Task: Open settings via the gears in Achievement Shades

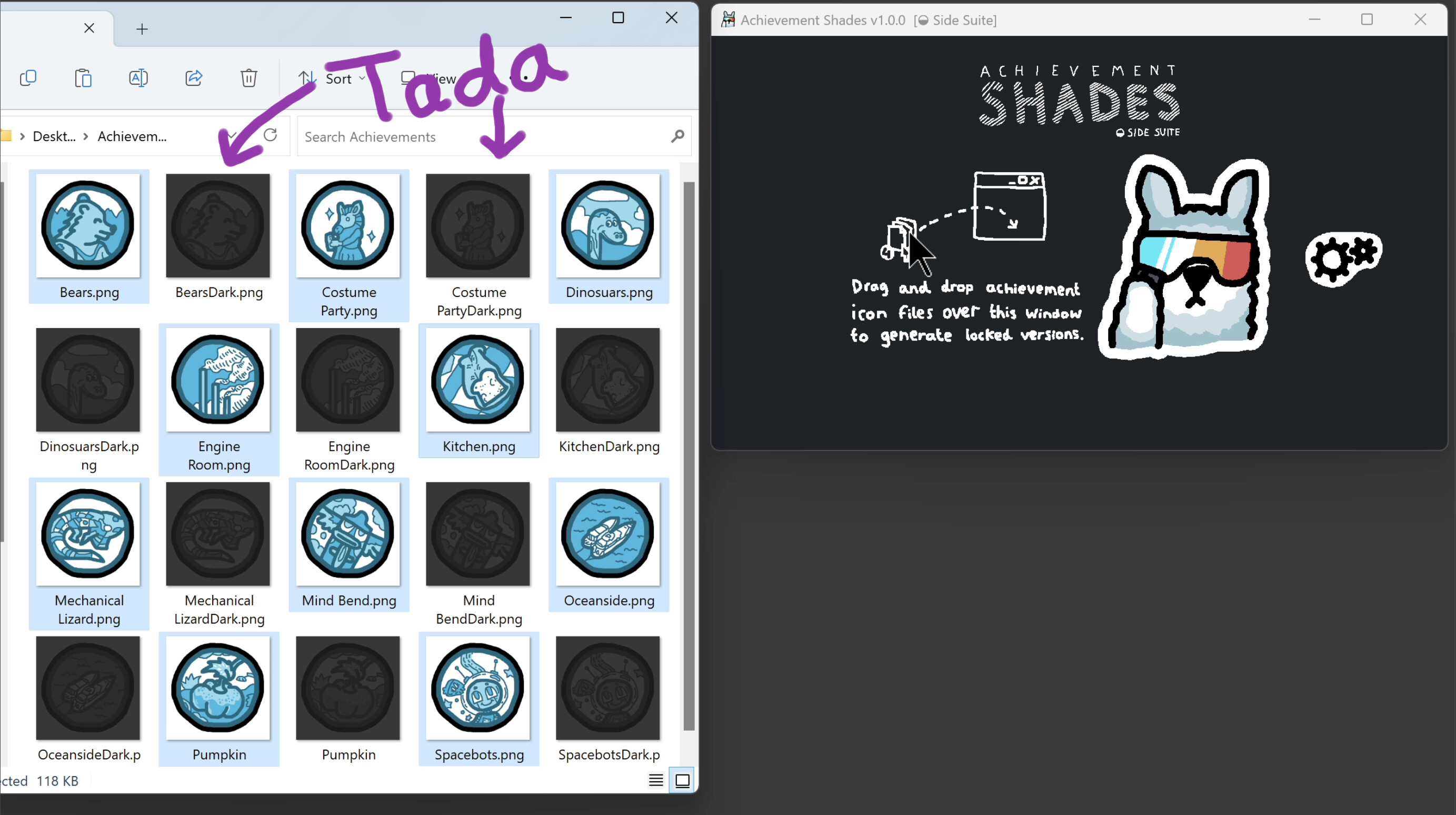Action: click(x=1343, y=258)
